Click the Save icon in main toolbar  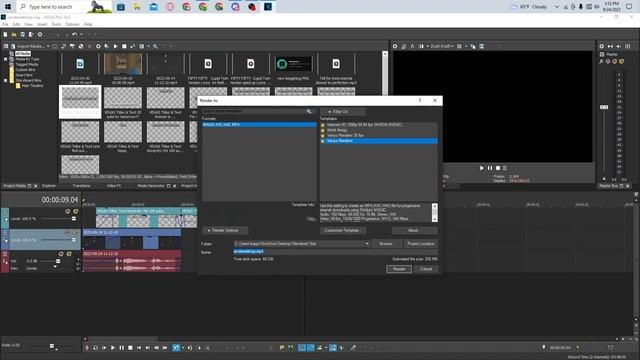click(x=22, y=35)
